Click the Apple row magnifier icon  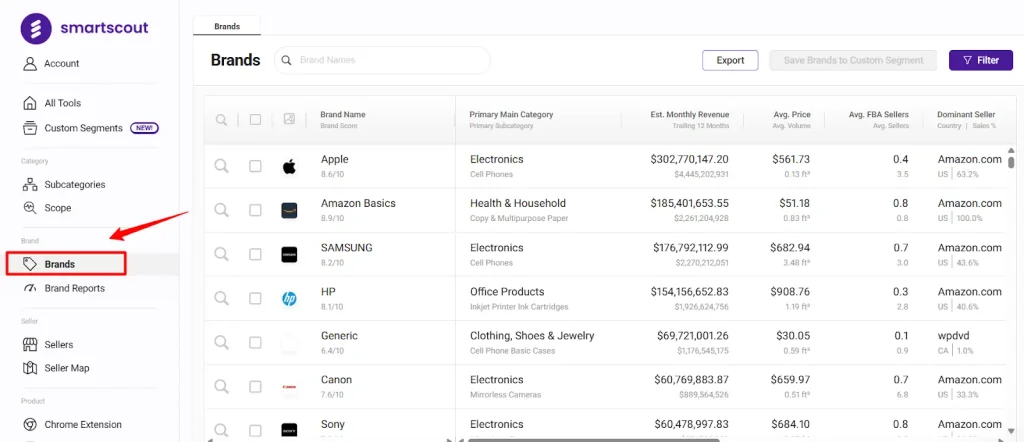pos(222,166)
